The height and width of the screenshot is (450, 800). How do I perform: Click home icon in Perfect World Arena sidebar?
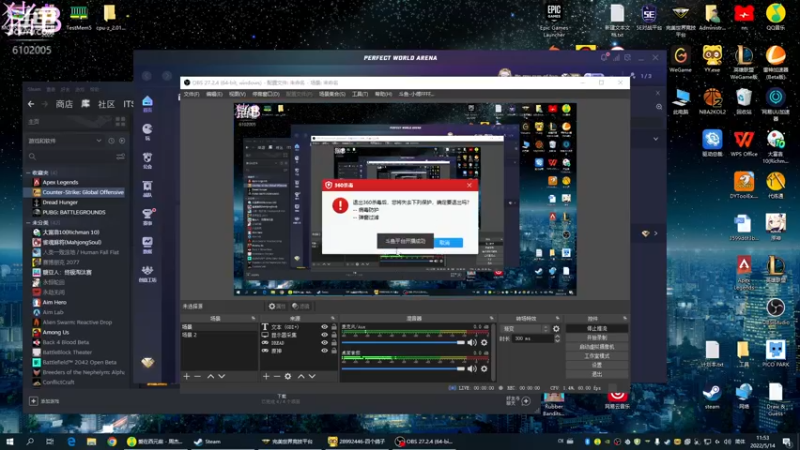coord(147,103)
